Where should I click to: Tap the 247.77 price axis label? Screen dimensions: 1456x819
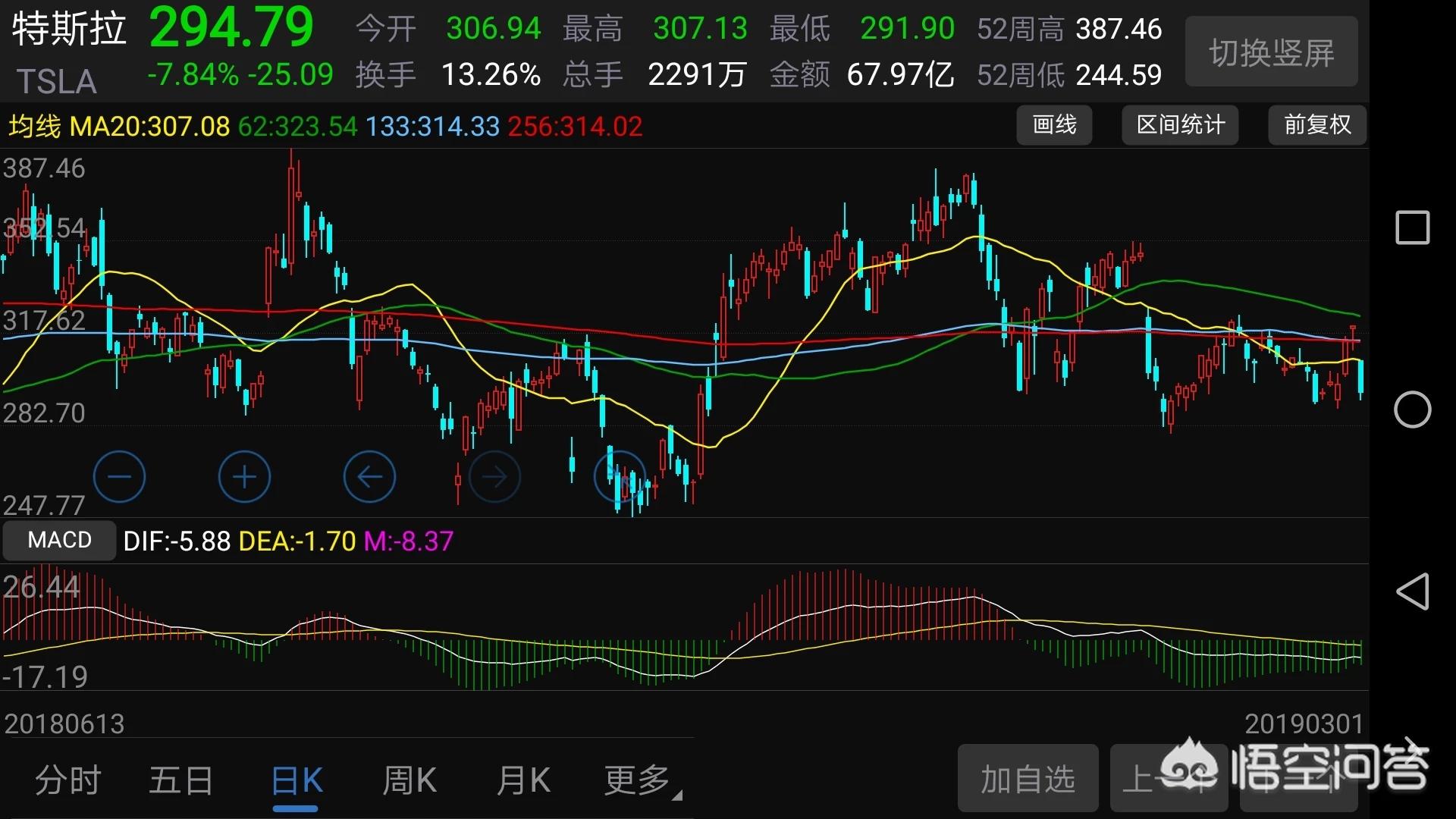(x=44, y=504)
